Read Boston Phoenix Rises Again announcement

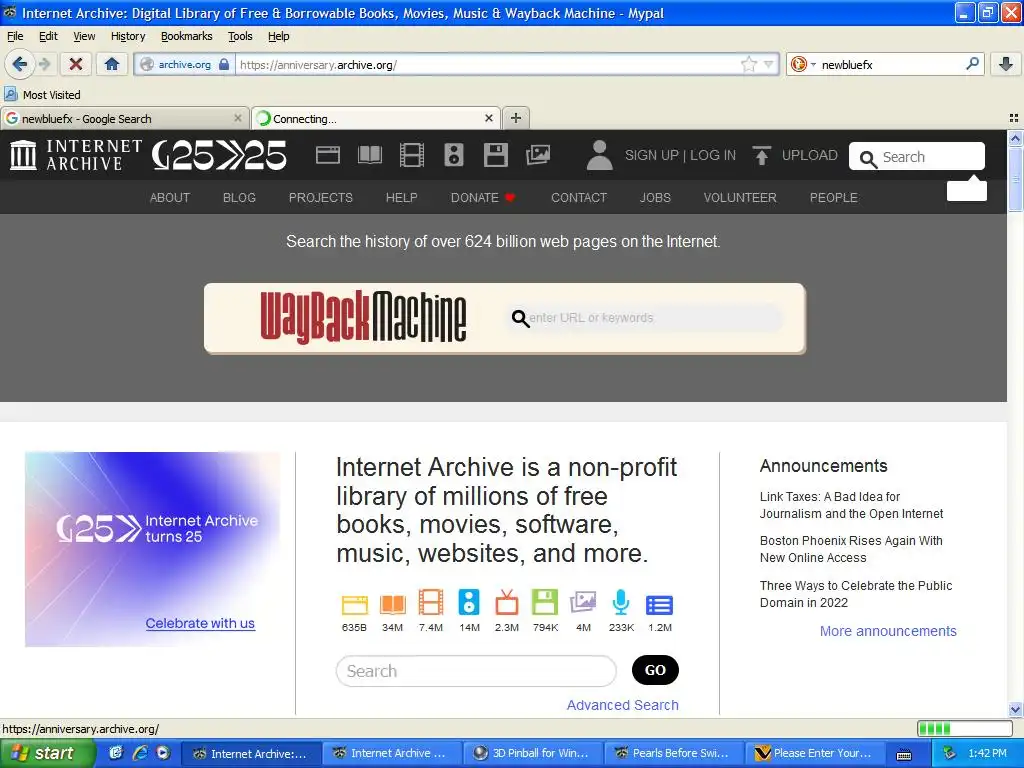(x=851, y=549)
